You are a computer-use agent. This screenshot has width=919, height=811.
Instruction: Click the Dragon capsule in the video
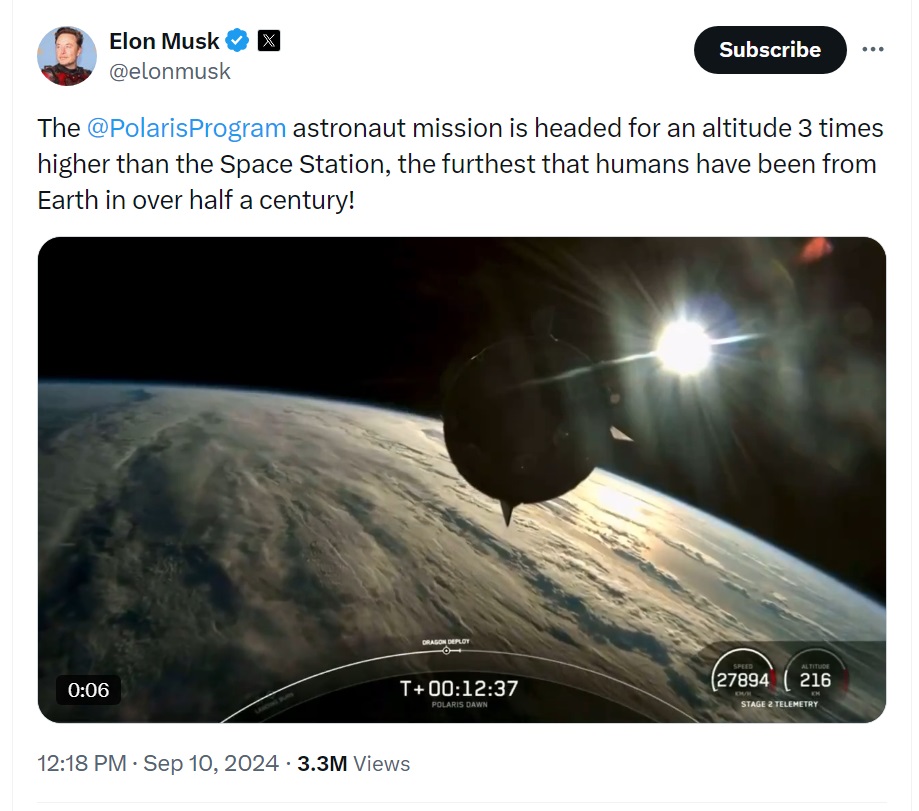[527, 422]
